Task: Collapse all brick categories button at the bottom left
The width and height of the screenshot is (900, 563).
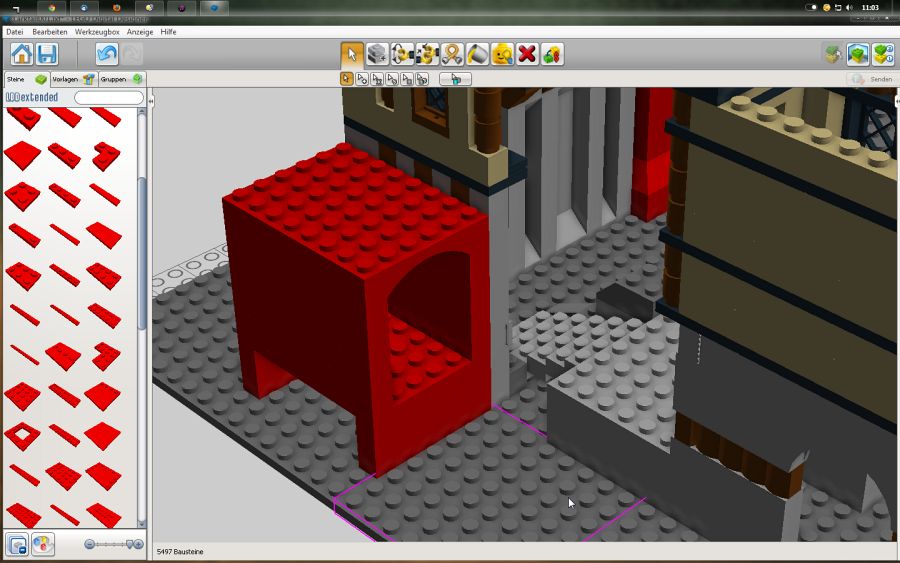Action: pos(17,544)
